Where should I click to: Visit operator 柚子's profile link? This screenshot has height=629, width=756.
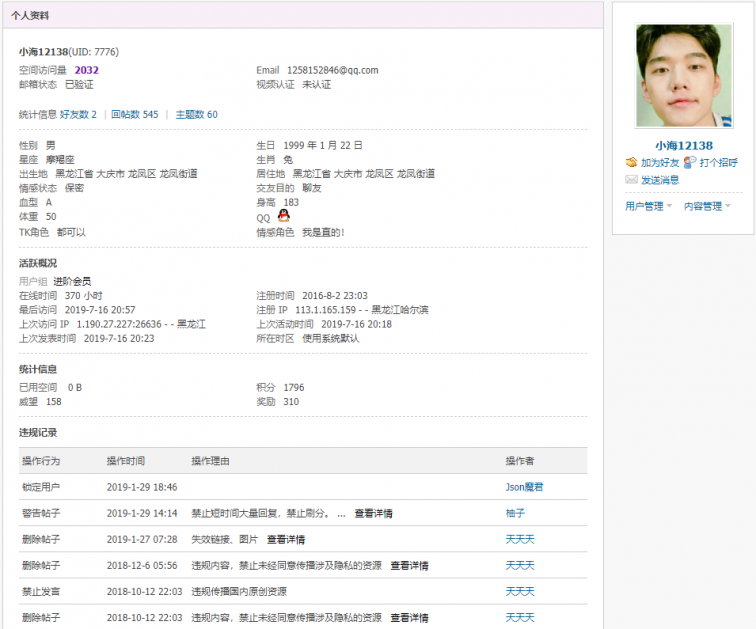515,513
